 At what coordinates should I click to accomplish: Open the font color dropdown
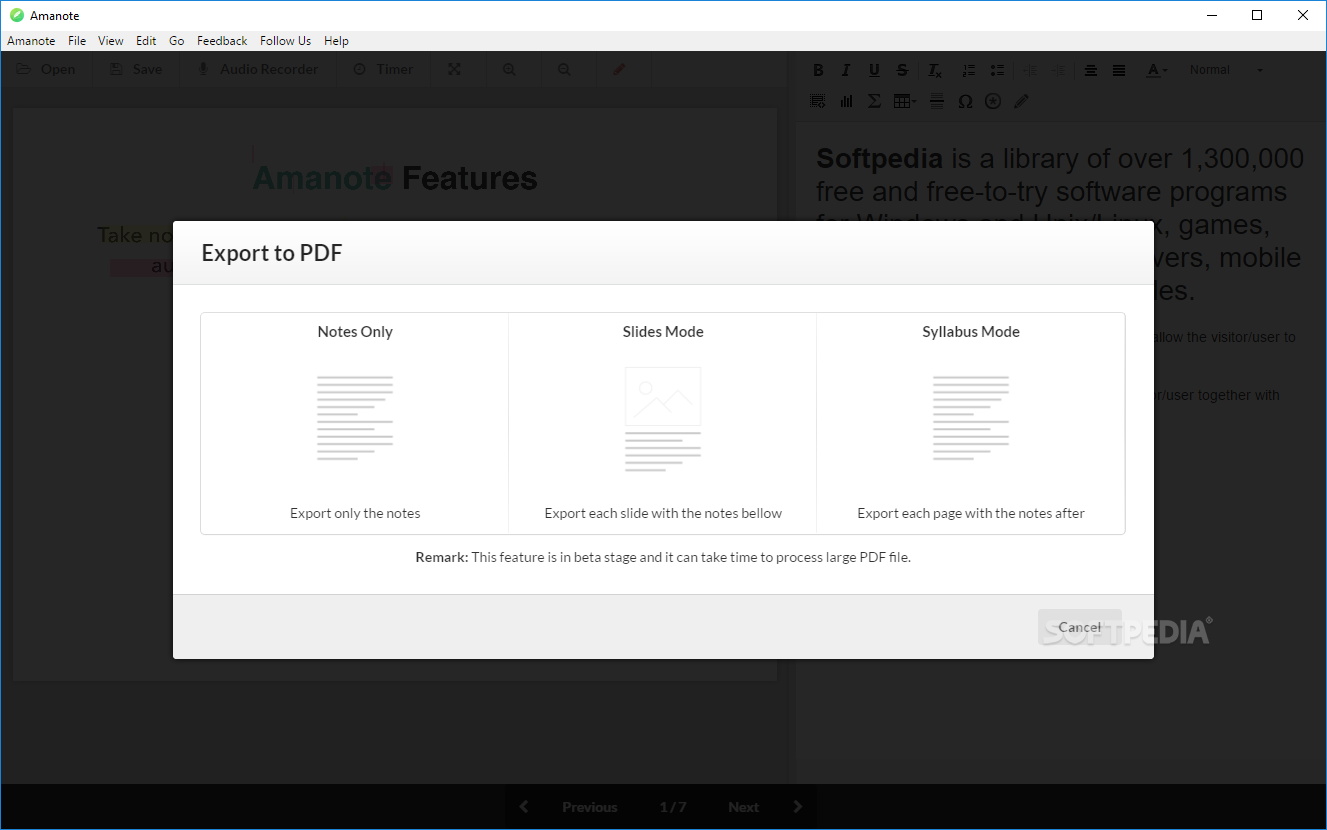1157,70
